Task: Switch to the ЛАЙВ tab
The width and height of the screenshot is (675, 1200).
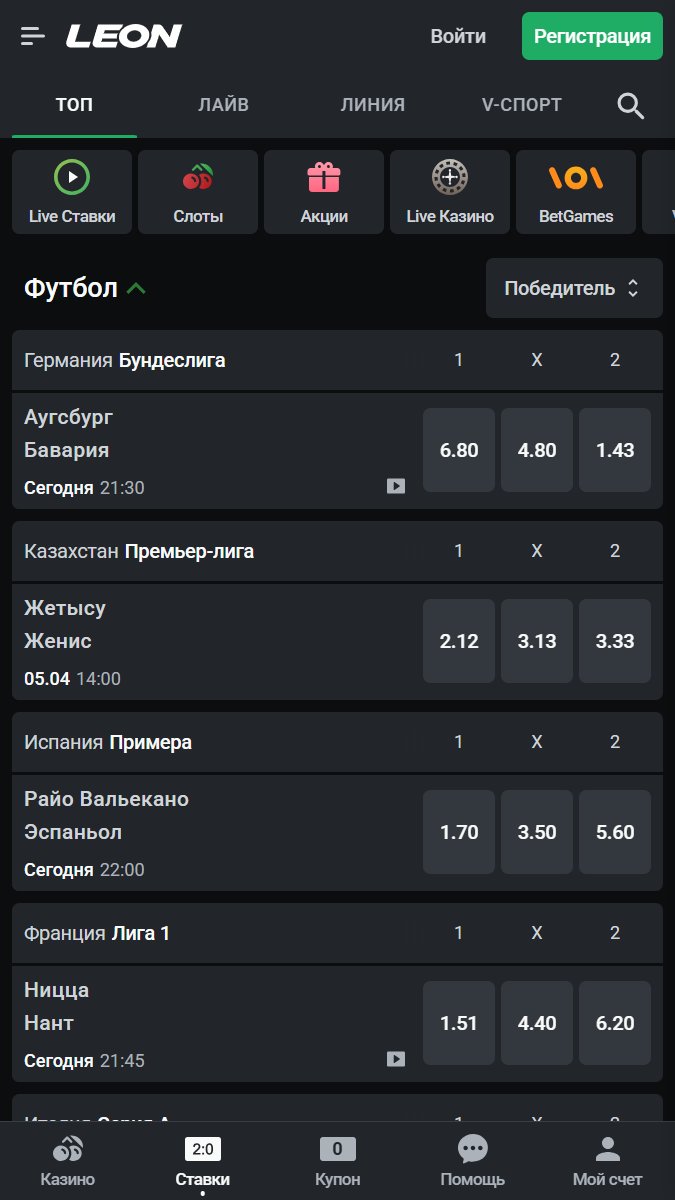Action: tap(223, 105)
